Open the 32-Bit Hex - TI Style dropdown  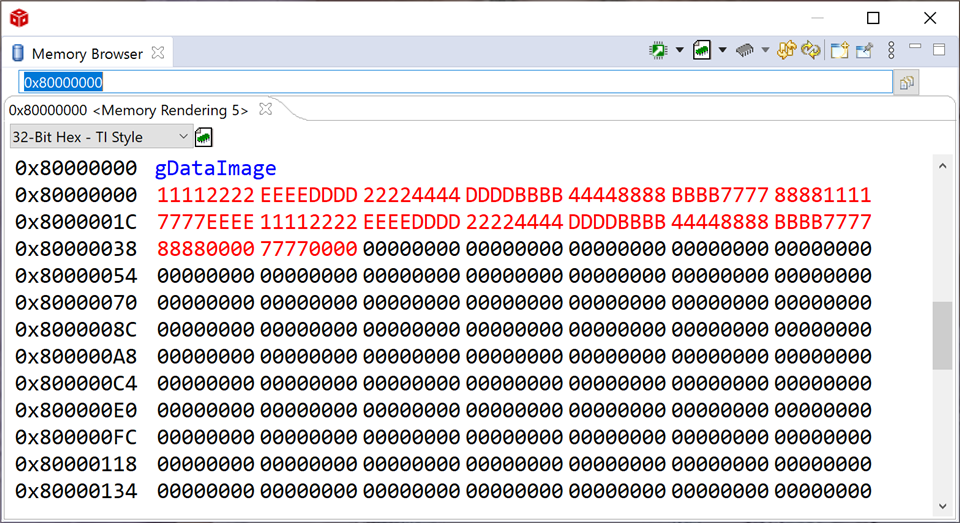[x=101, y=137]
